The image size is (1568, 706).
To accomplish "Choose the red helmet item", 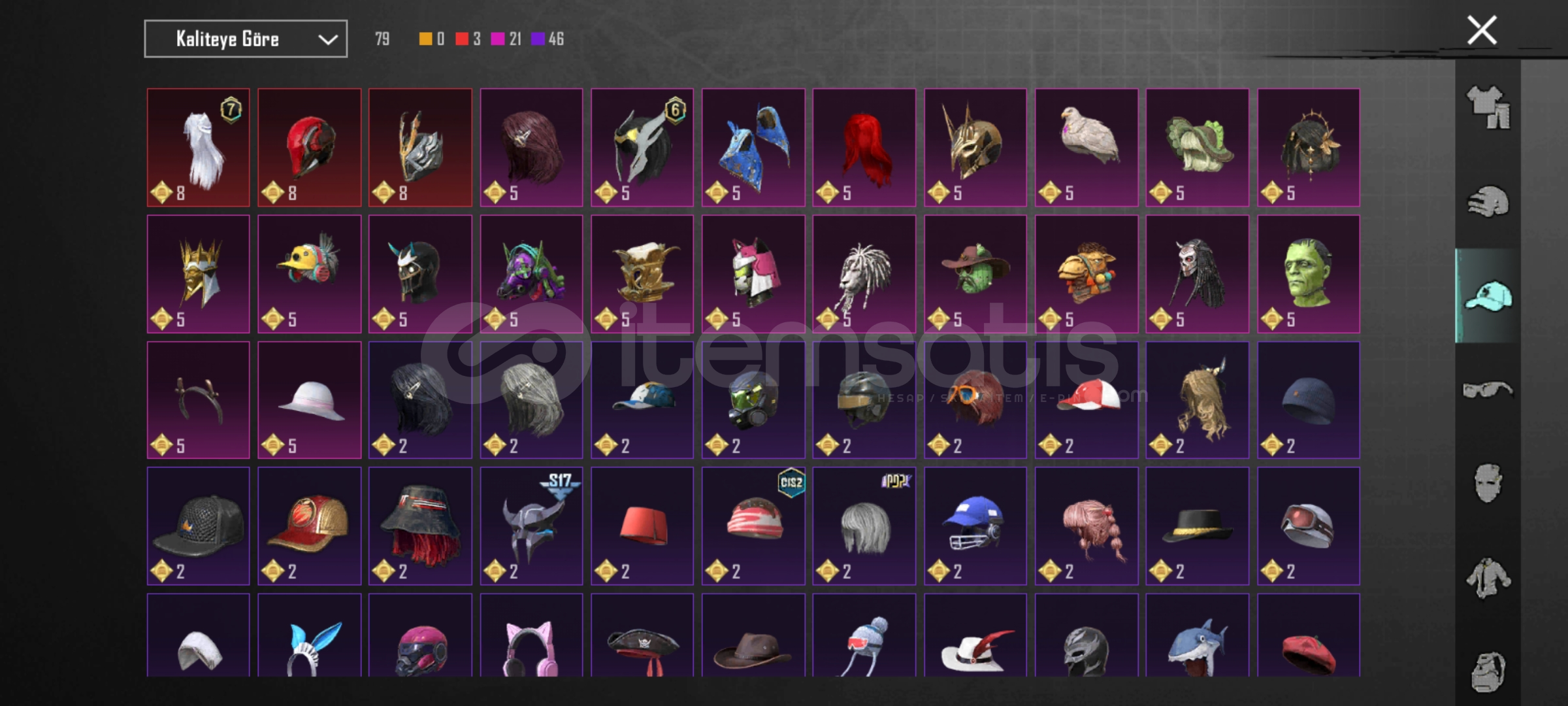I will [x=309, y=148].
